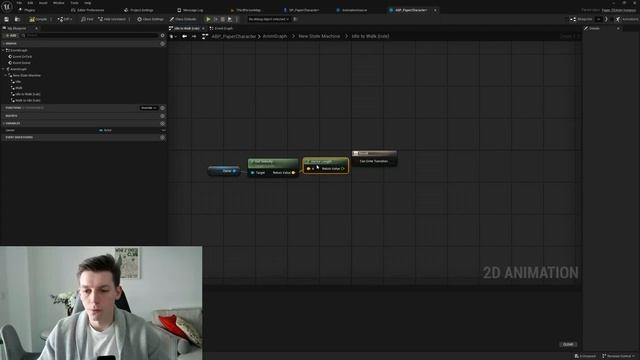Image resolution: width=640 pixels, height=360 pixels.
Task: Close the ABP_PaperCharacter tab
Action: pos(435,10)
